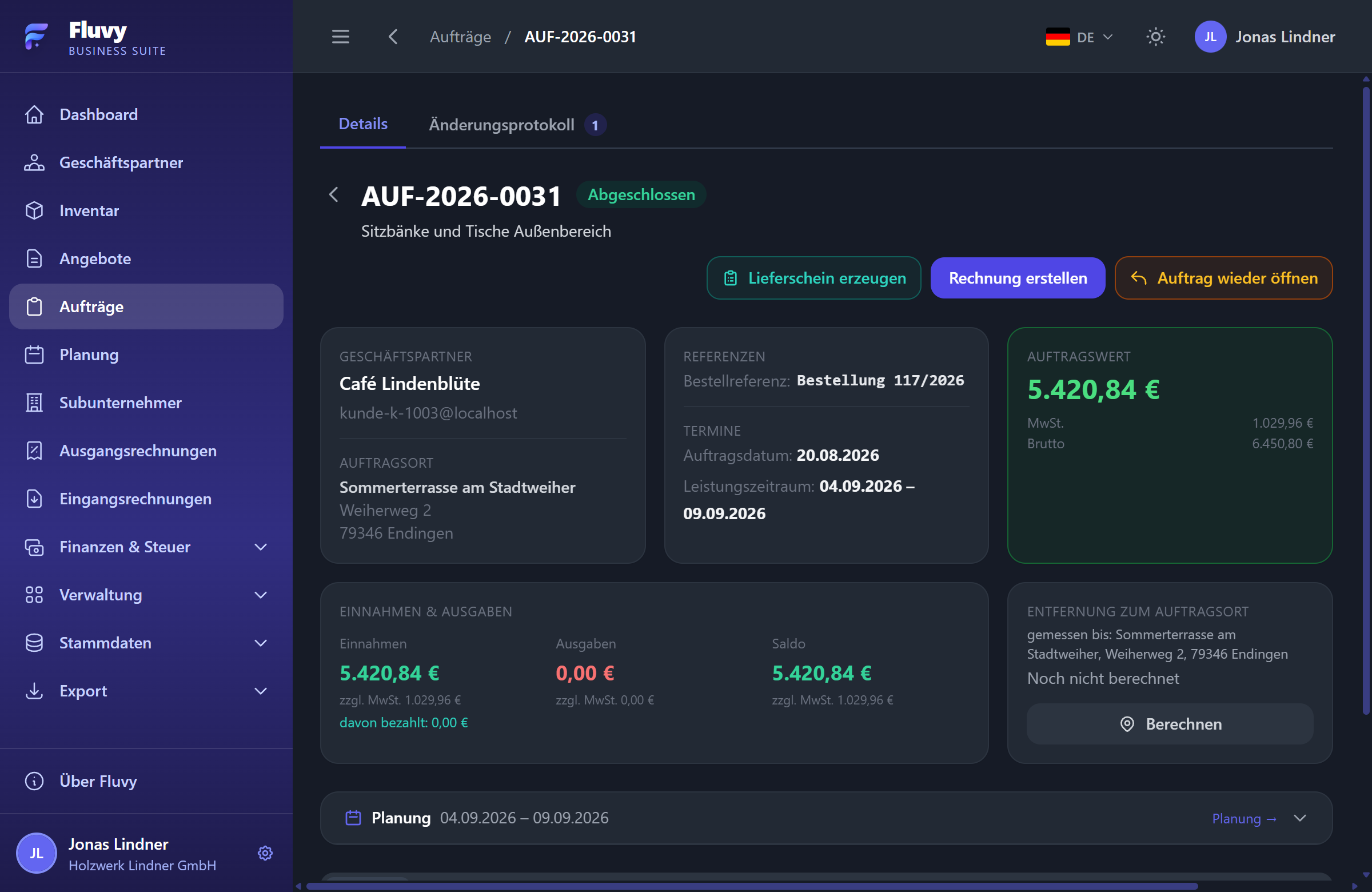Viewport: 1372px width, 892px height.
Task: Click the JL avatar in header
Action: 1210,37
